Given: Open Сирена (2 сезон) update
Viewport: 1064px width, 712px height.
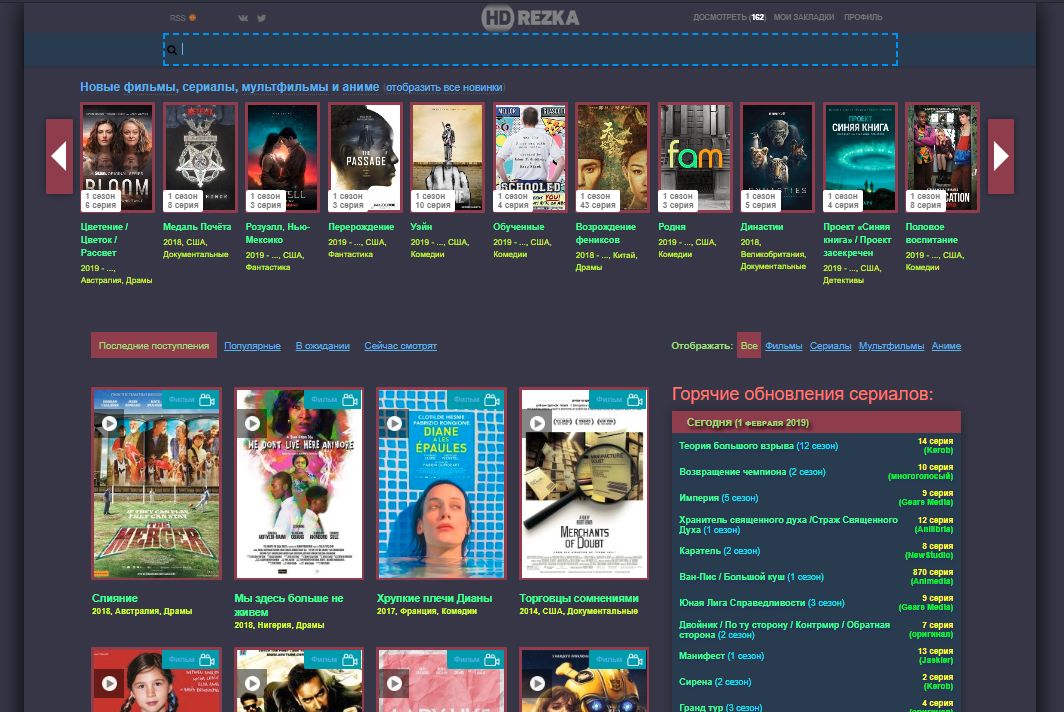Looking at the screenshot, I should click(x=715, y=681).
